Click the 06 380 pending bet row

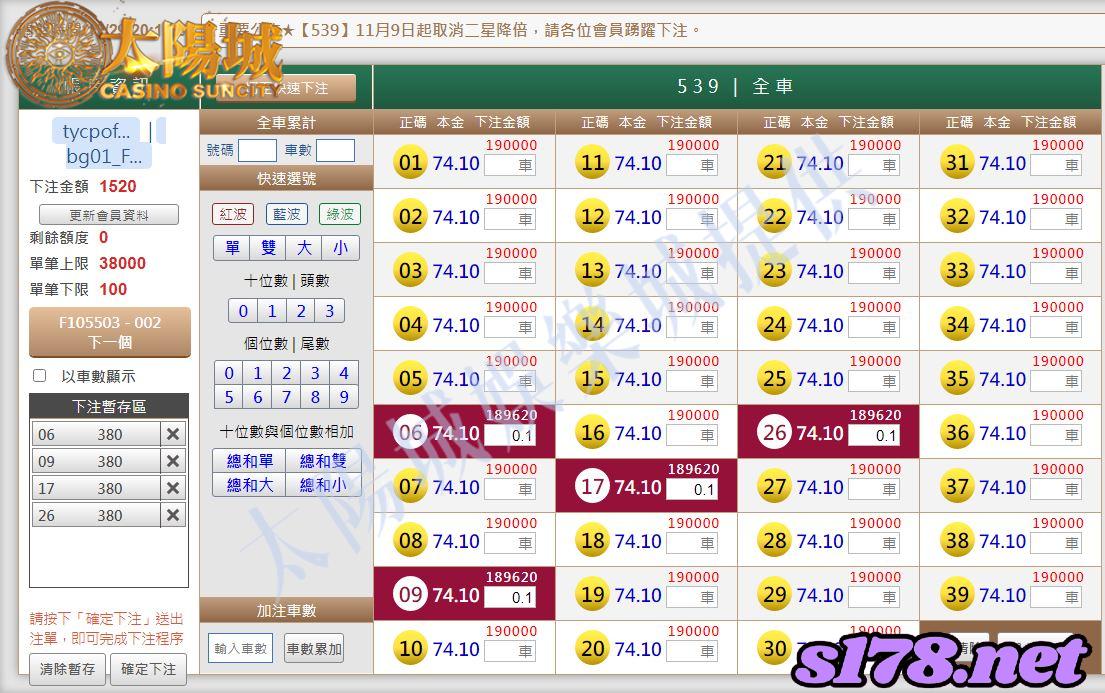coord(96,434)
